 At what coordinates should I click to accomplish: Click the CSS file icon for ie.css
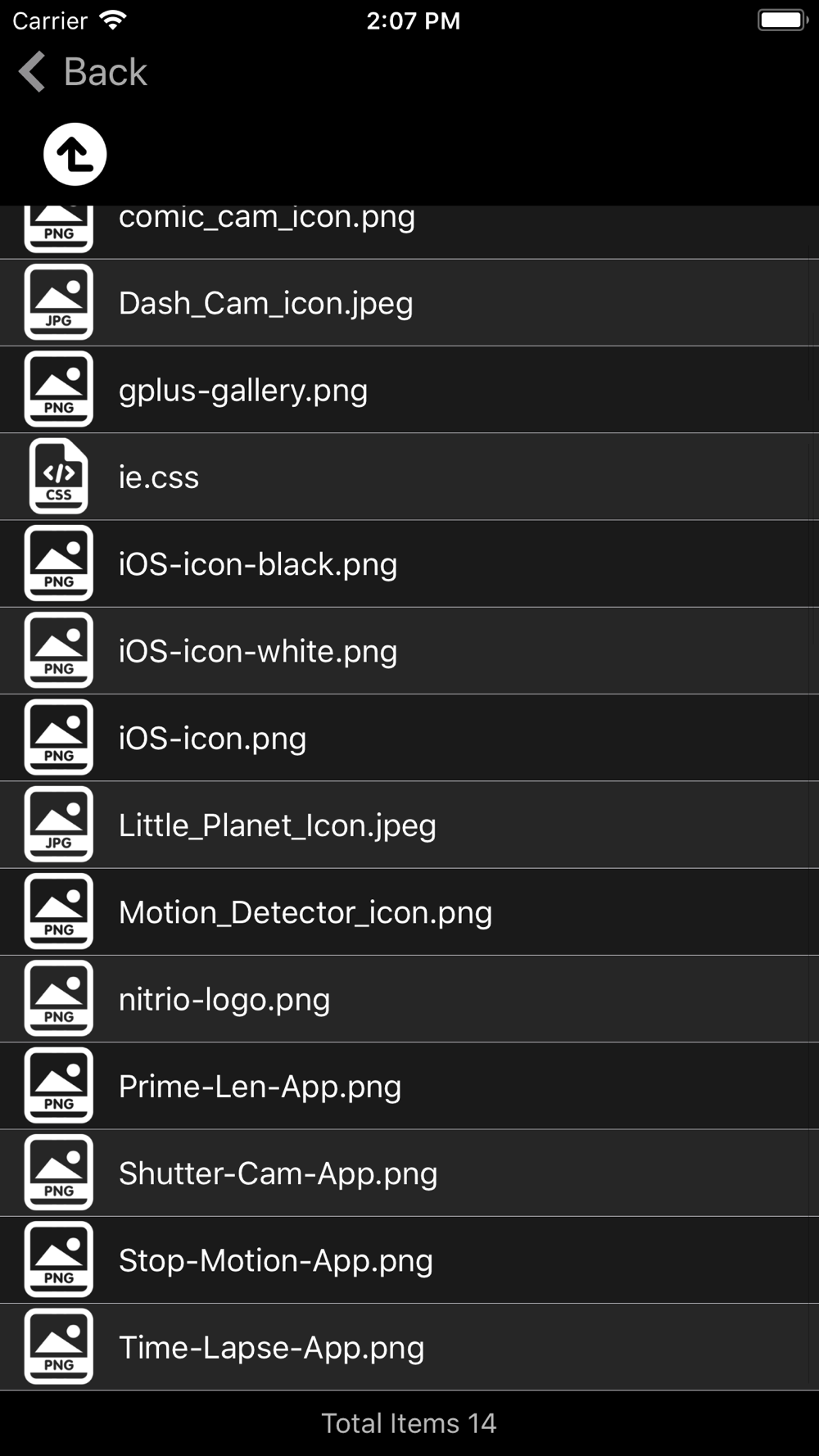pos(59,477)
